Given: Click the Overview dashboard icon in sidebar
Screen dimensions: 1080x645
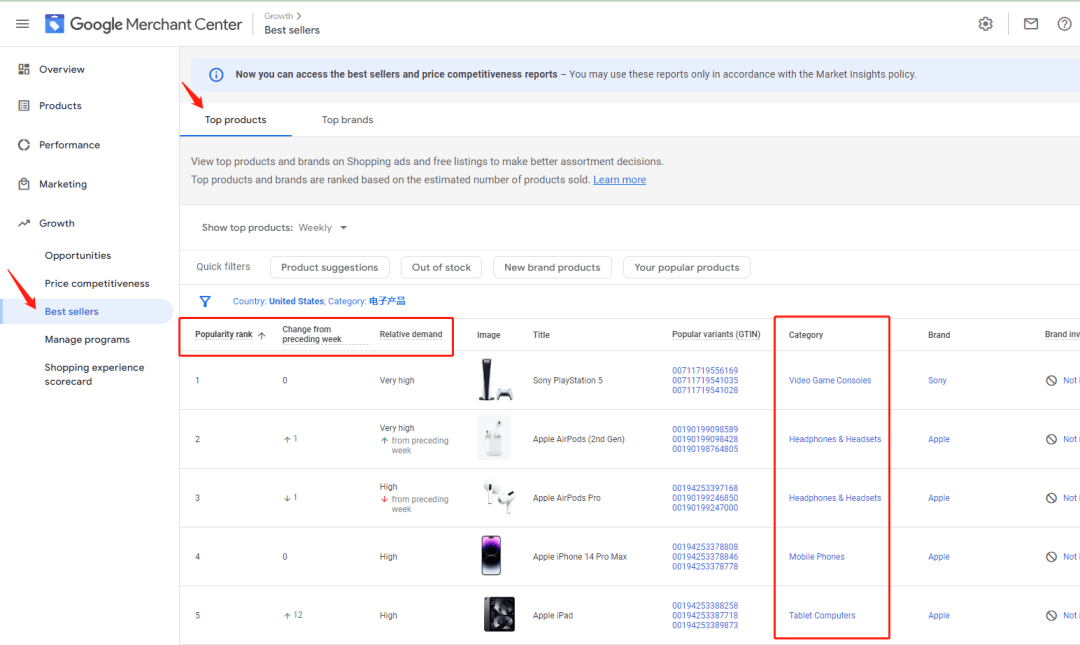Looking at the screenshot, I should pos(24,69).
